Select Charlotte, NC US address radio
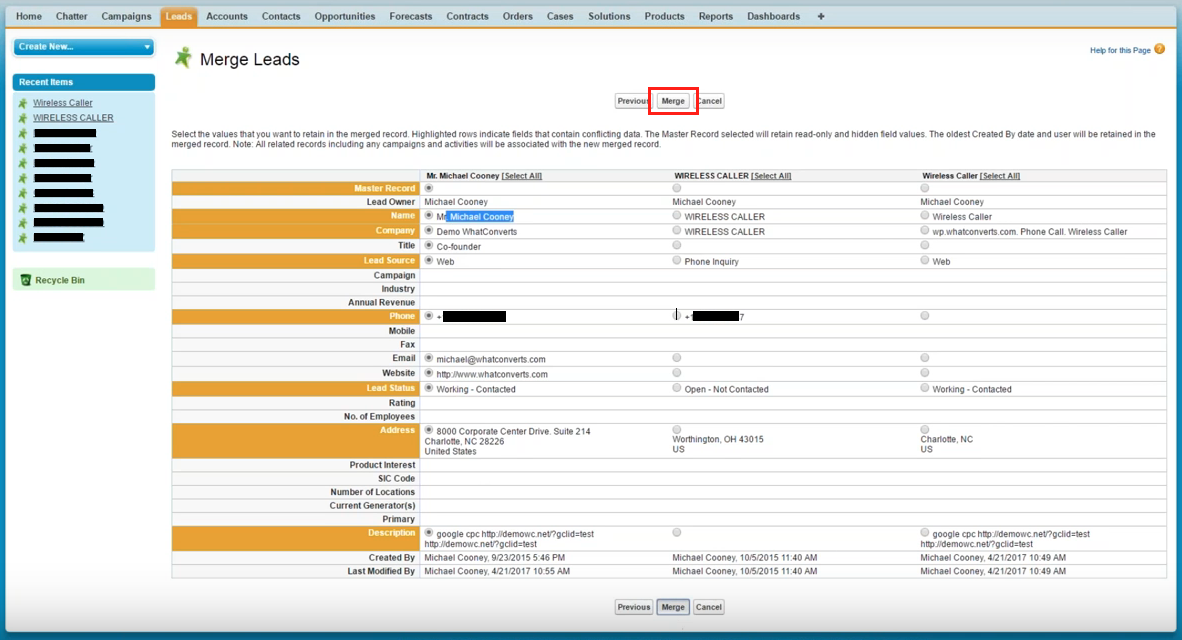This screenshot has height=640, width=1182. tap(925, 430)
